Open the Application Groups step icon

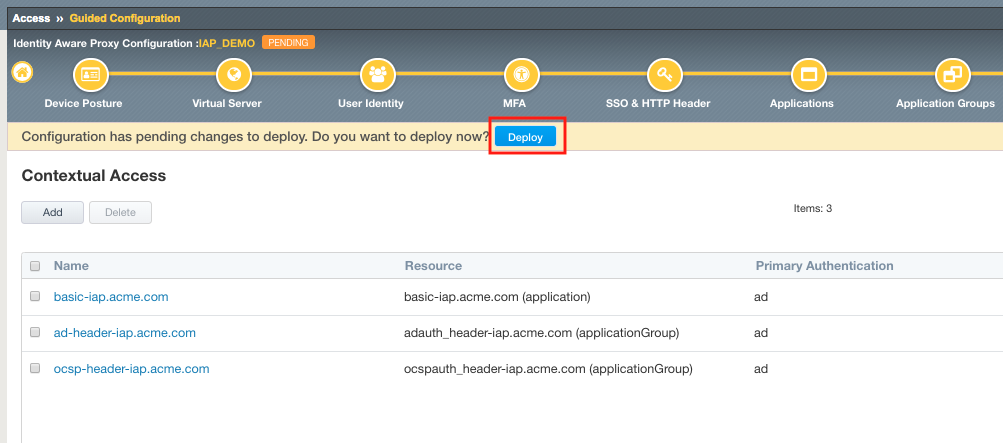[x=953, y=75]
